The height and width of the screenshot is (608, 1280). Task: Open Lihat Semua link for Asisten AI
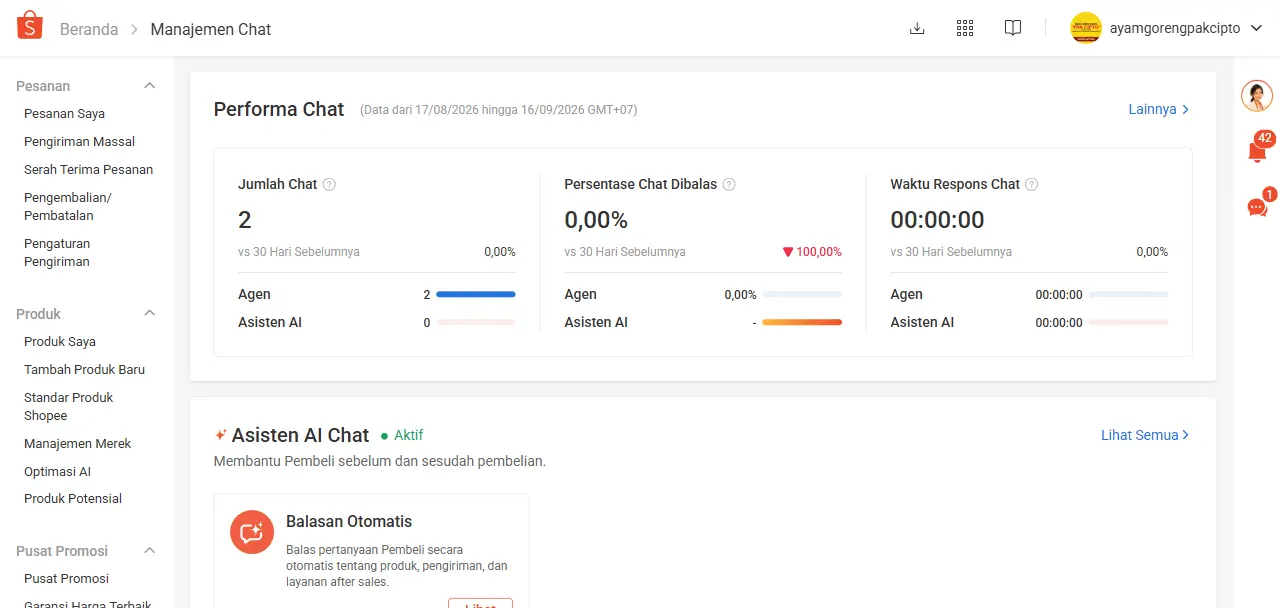point(1145,435)
